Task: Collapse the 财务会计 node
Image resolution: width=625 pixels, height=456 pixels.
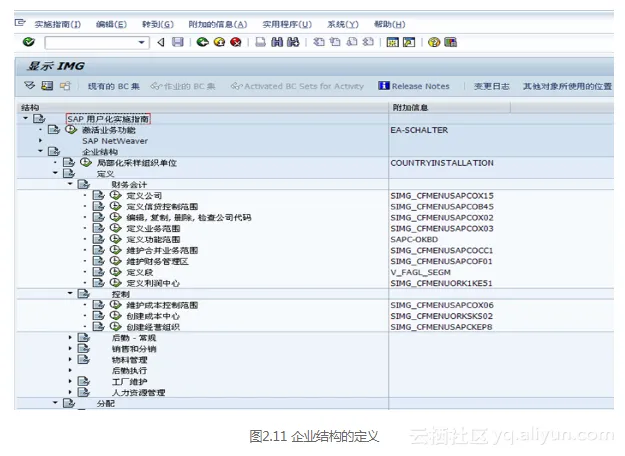Action: coord(70,184)
